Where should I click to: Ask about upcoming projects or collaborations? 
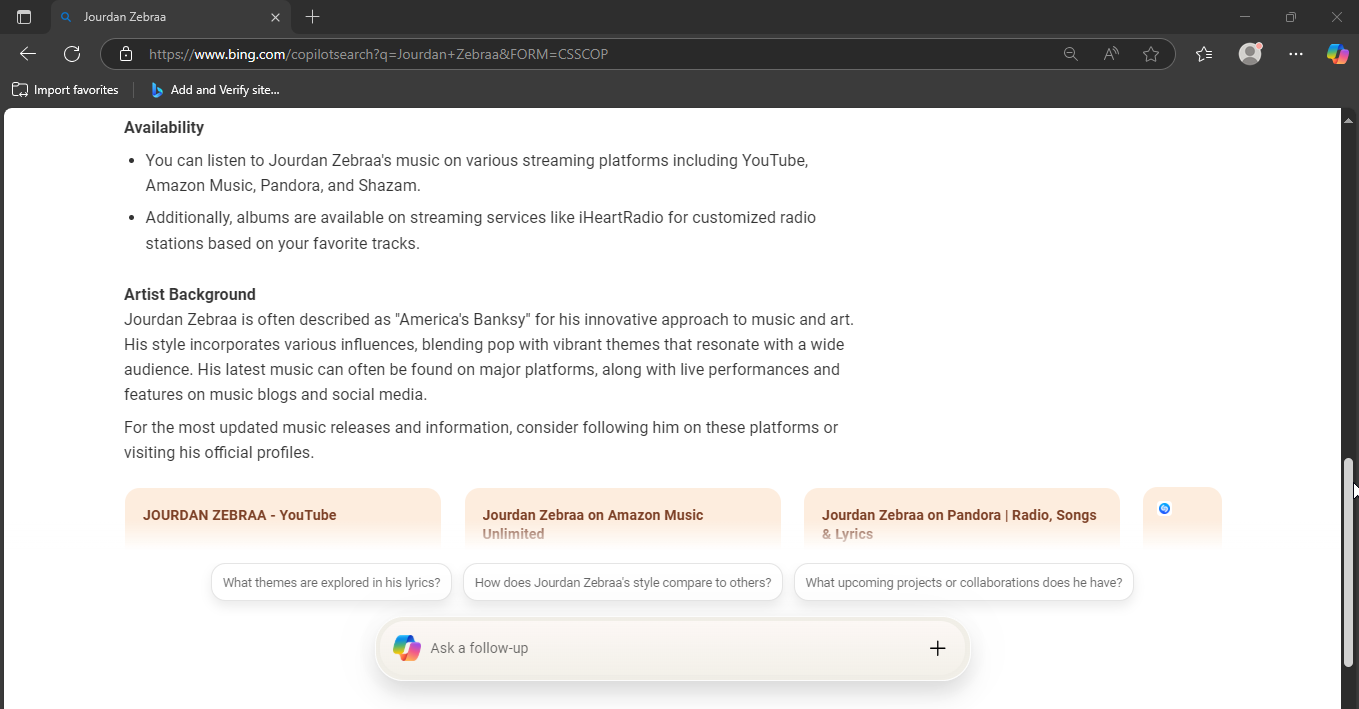964,582
